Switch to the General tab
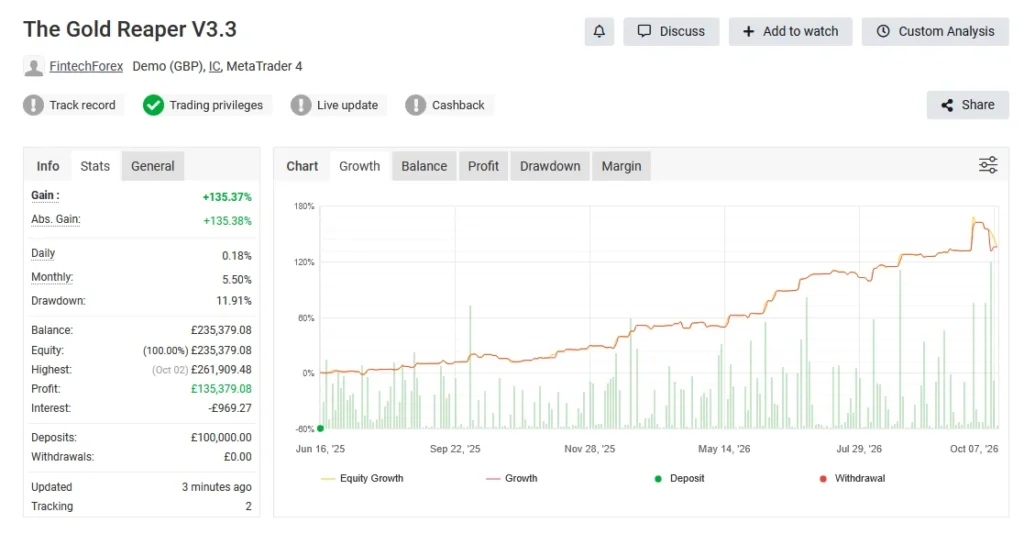This screenshot has height=534, width=1024. click(153, 166)
